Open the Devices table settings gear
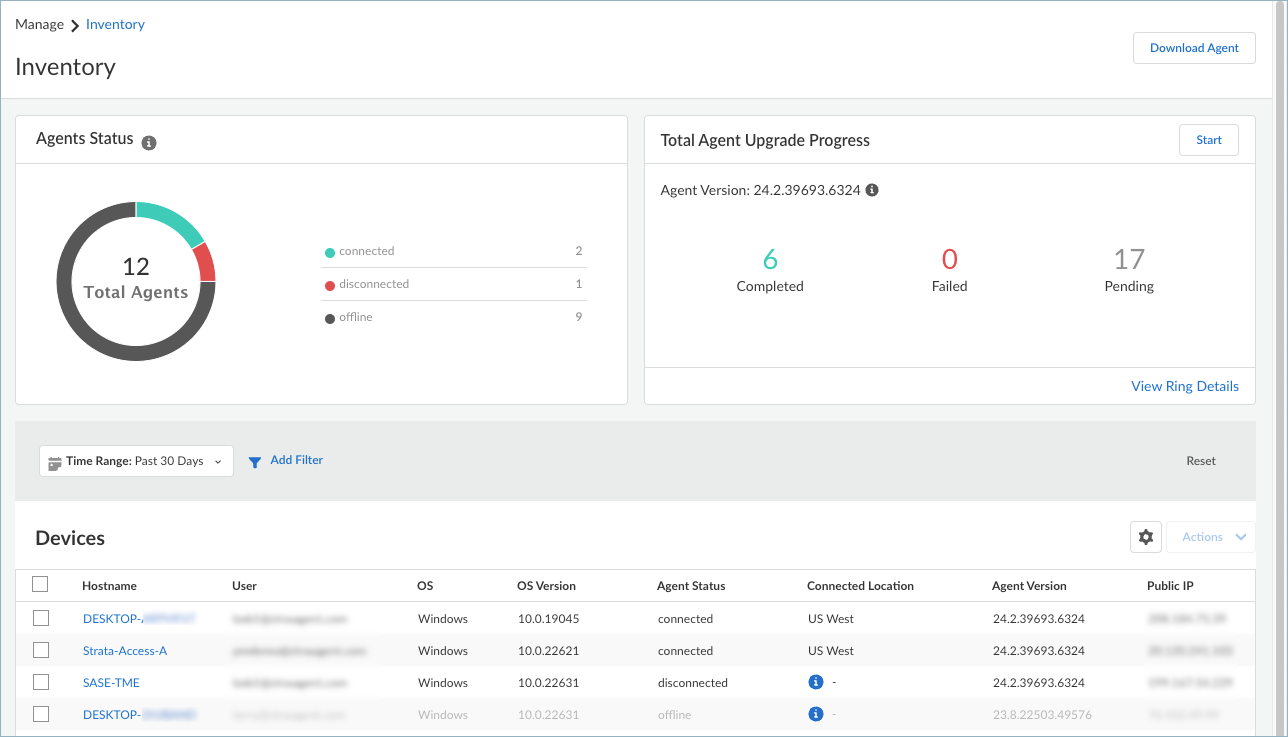The width and height of the screenshot is (1288, 737). pyautogui.click(x=1146, y=537)
